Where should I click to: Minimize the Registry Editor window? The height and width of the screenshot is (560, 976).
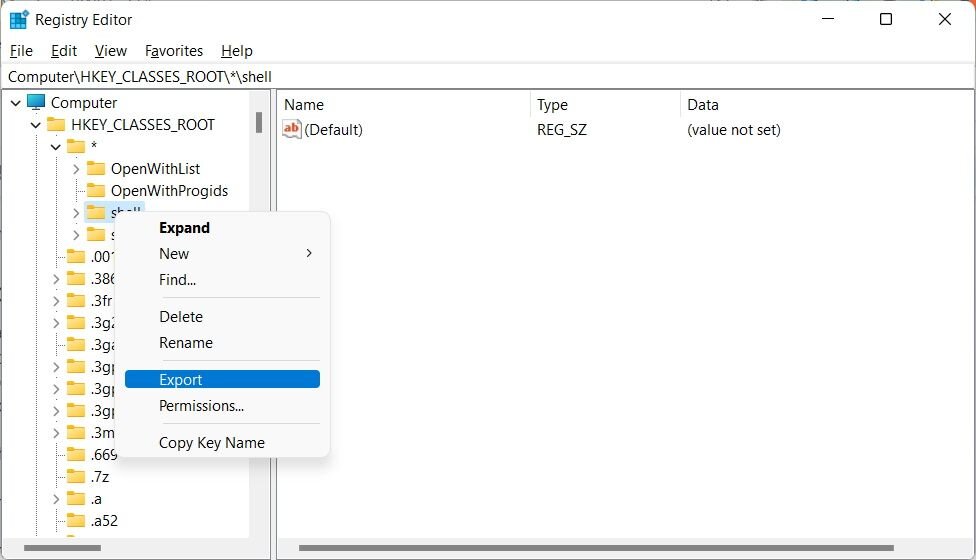[828, 19]
